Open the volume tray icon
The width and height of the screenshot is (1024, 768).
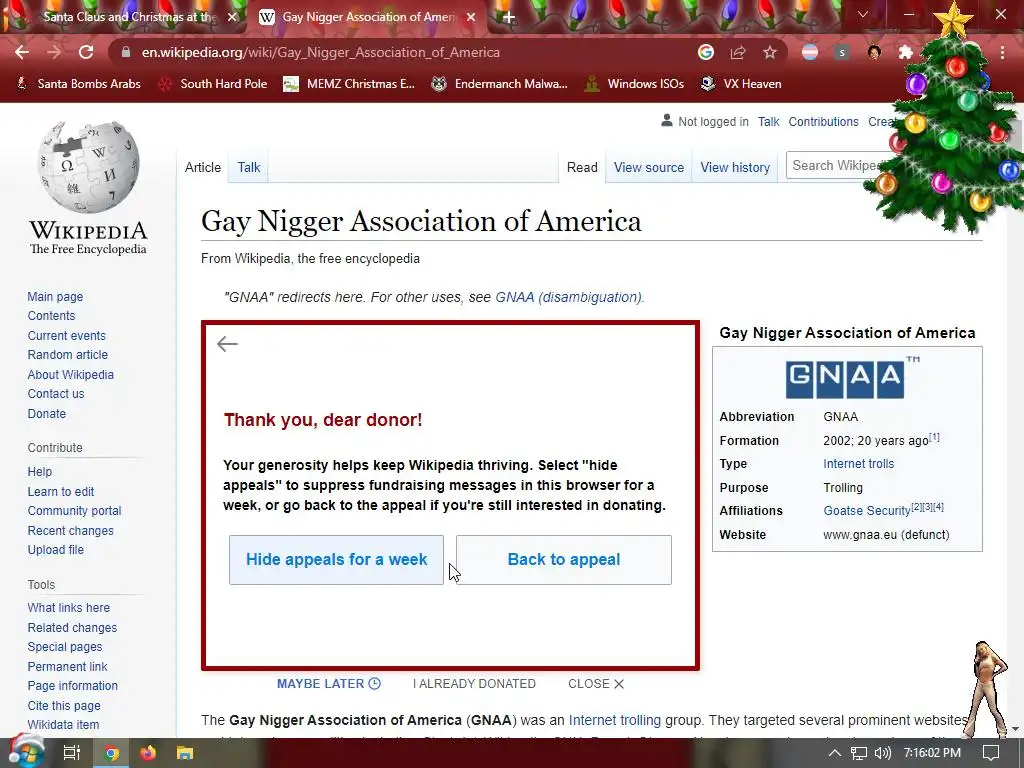point(882,753)
